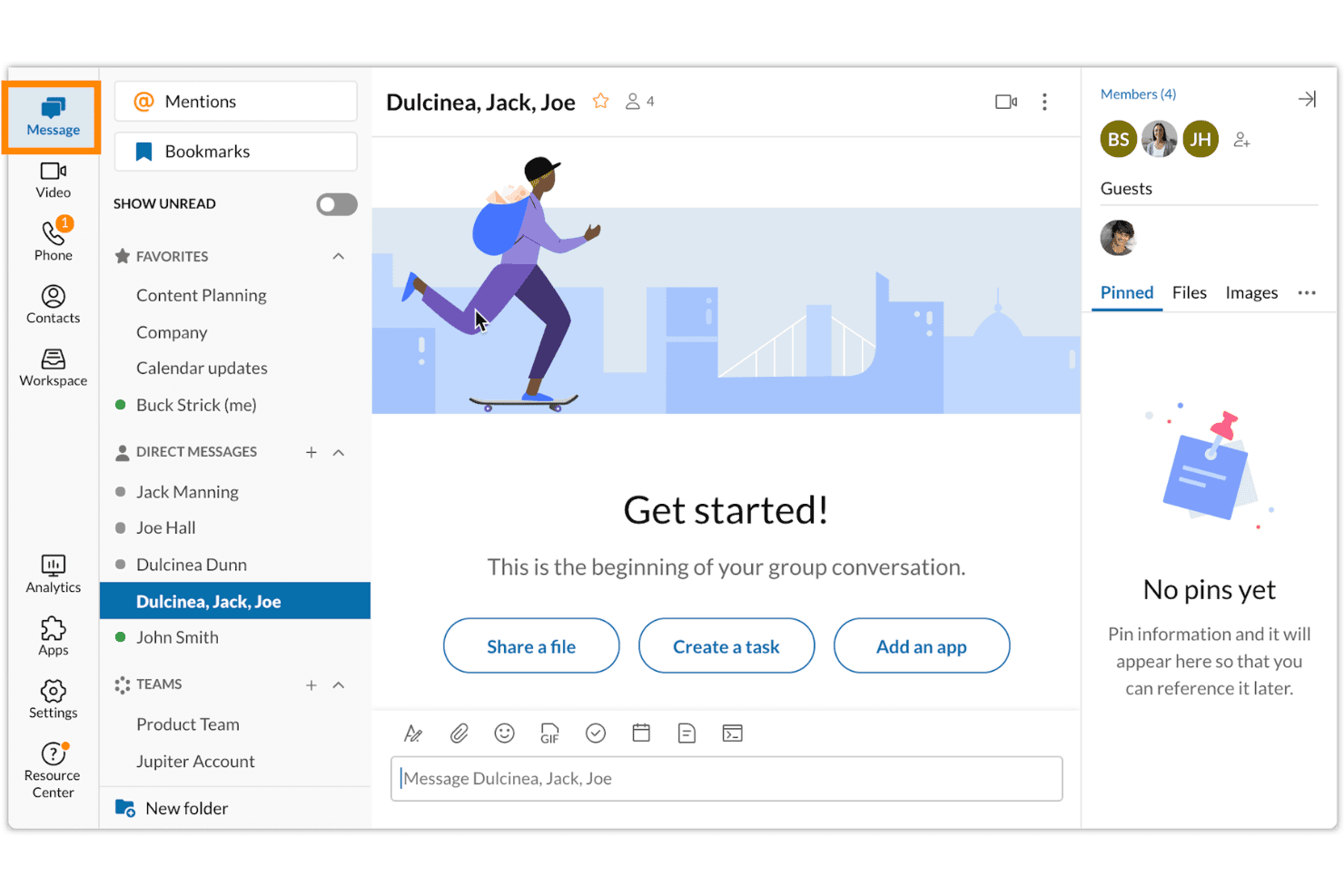
Task: Toggle the Show Unread switch
Action: 337,204
